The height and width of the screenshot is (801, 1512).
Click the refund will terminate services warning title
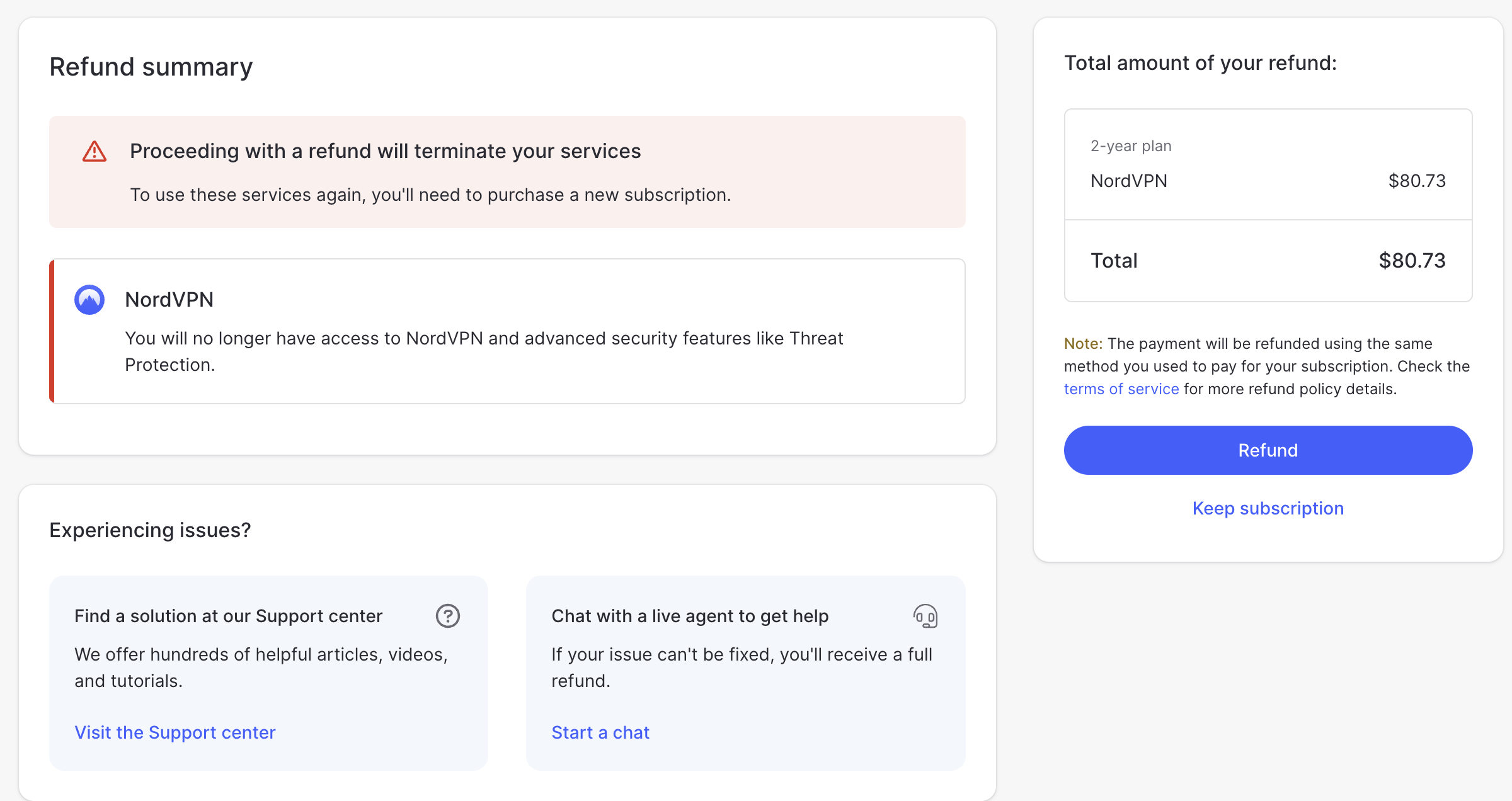point(385,151)
